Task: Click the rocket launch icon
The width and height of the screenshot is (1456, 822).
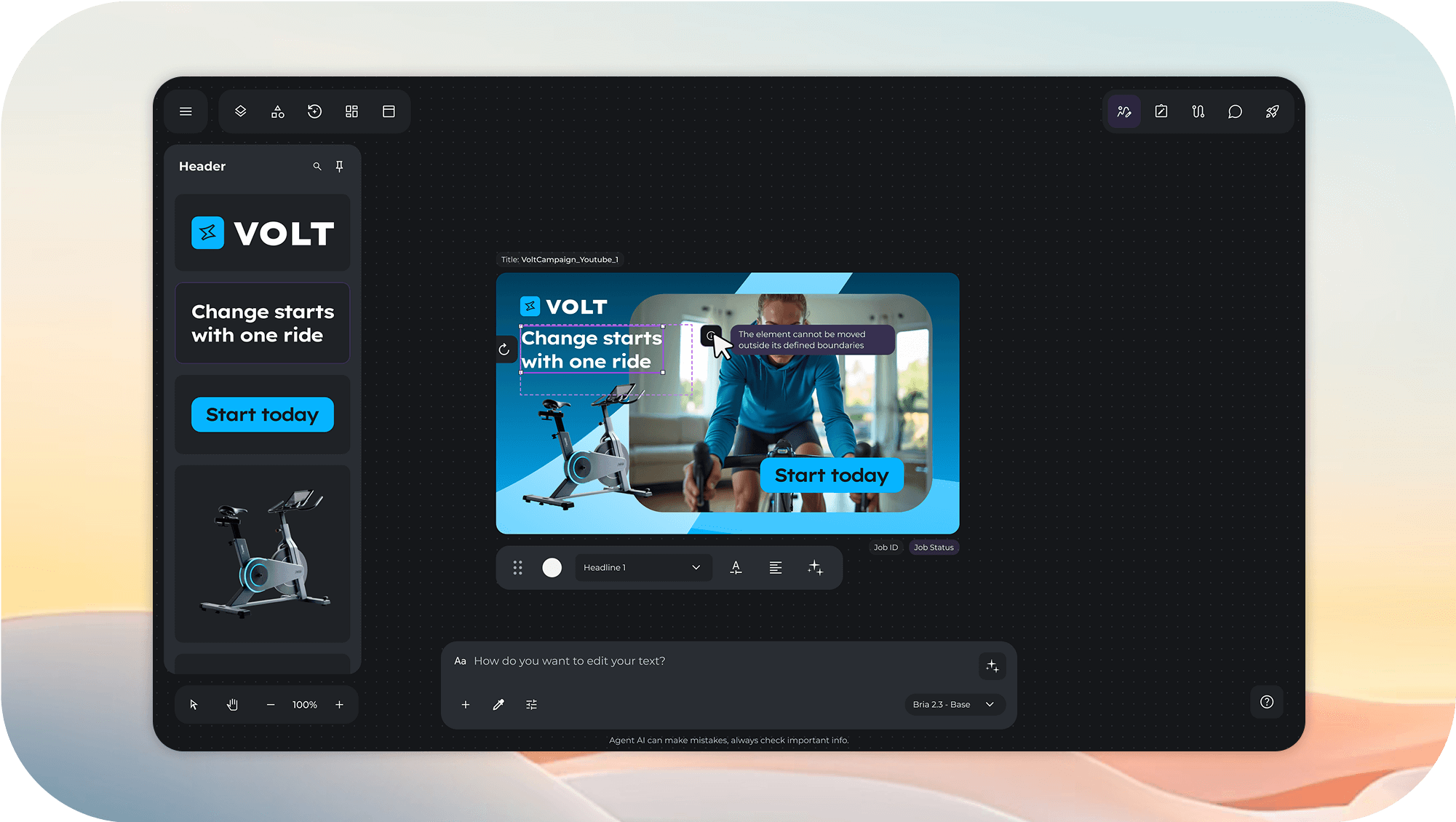Action: pyautogui.click(x=1272, y=111)
